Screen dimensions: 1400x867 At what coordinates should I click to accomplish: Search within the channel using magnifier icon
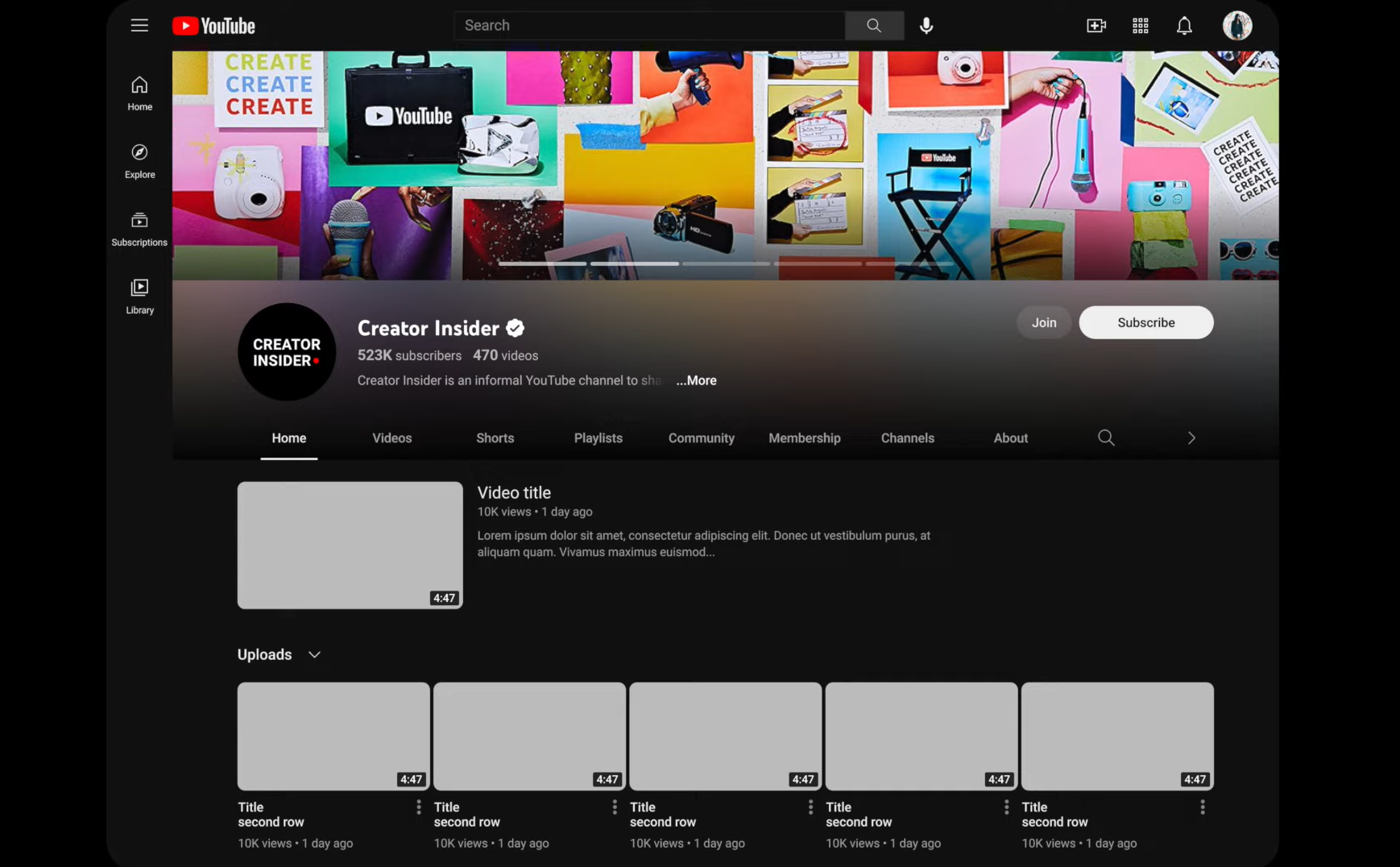click(x=1106, y=438)
